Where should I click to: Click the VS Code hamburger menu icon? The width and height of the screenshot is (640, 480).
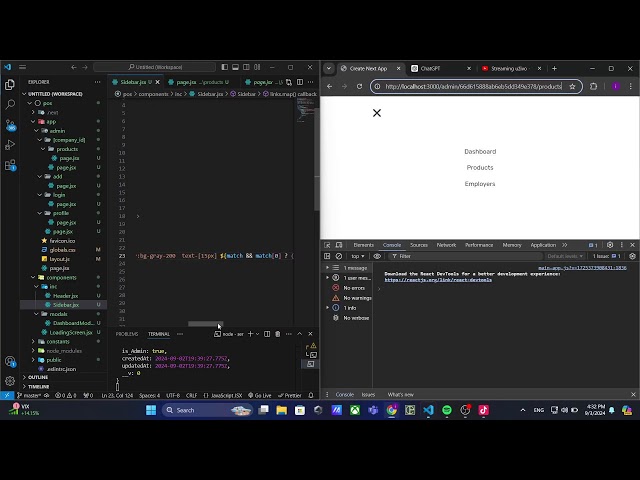[22, 67]
